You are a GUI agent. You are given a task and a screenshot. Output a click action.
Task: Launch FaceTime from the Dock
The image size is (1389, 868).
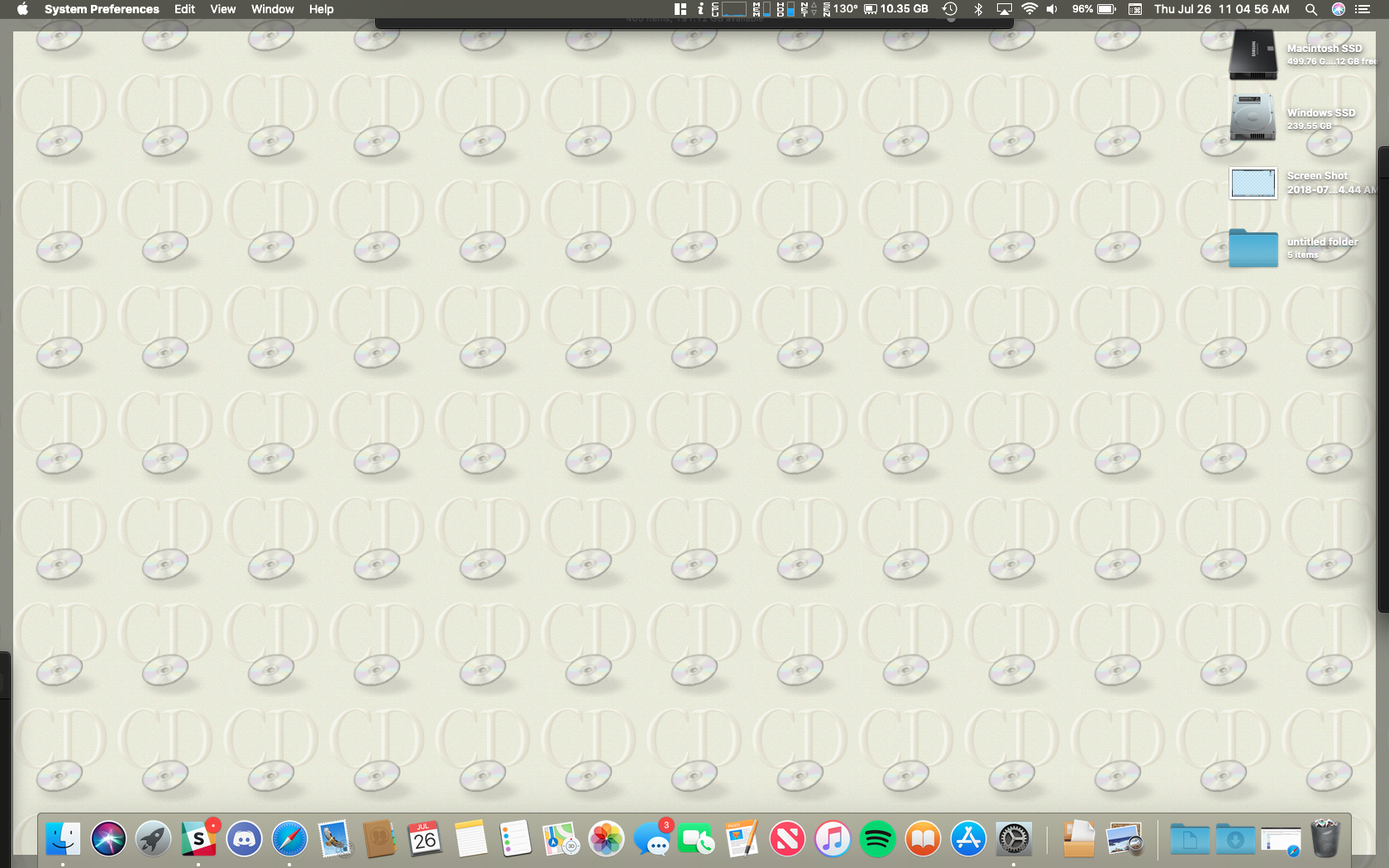[696, 839]
